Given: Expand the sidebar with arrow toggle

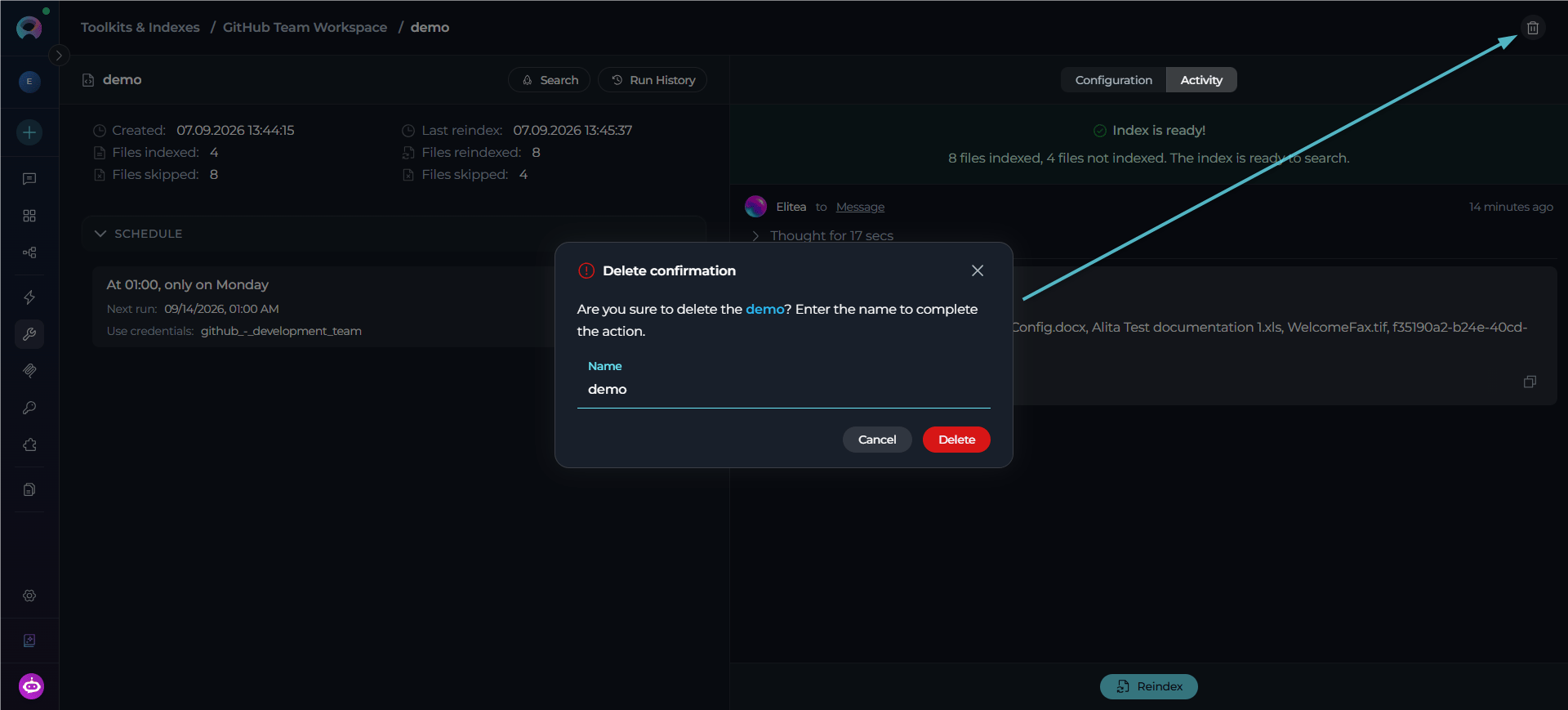Looking at the screenshot, I should (x=59, y=56).
